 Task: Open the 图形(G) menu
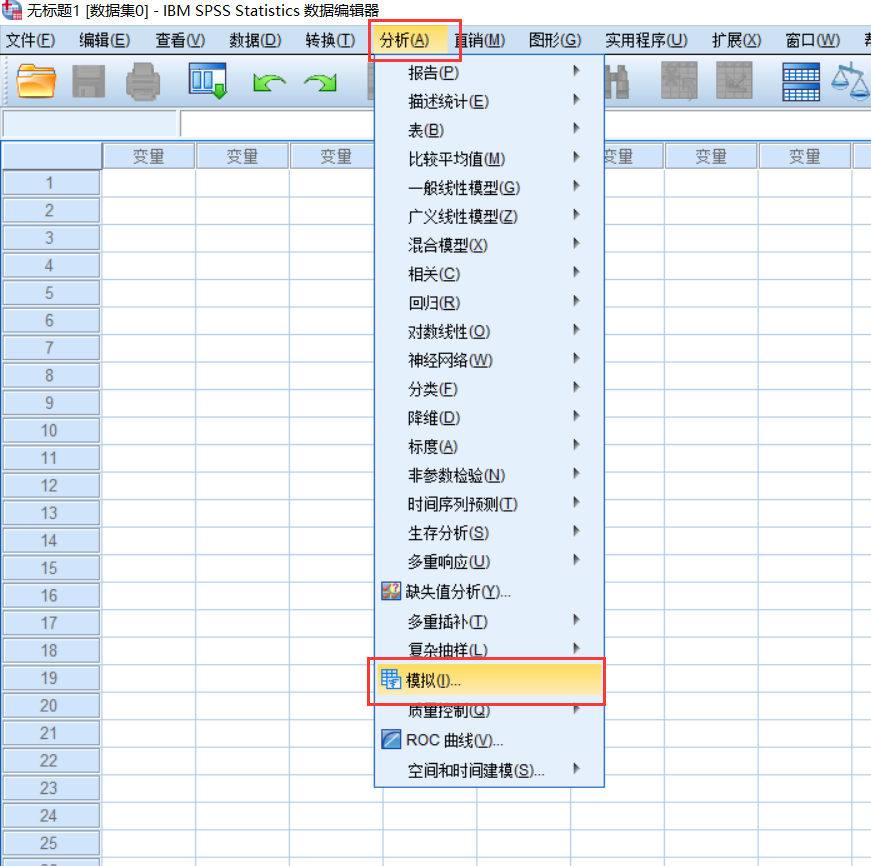(x=555, y=41)
